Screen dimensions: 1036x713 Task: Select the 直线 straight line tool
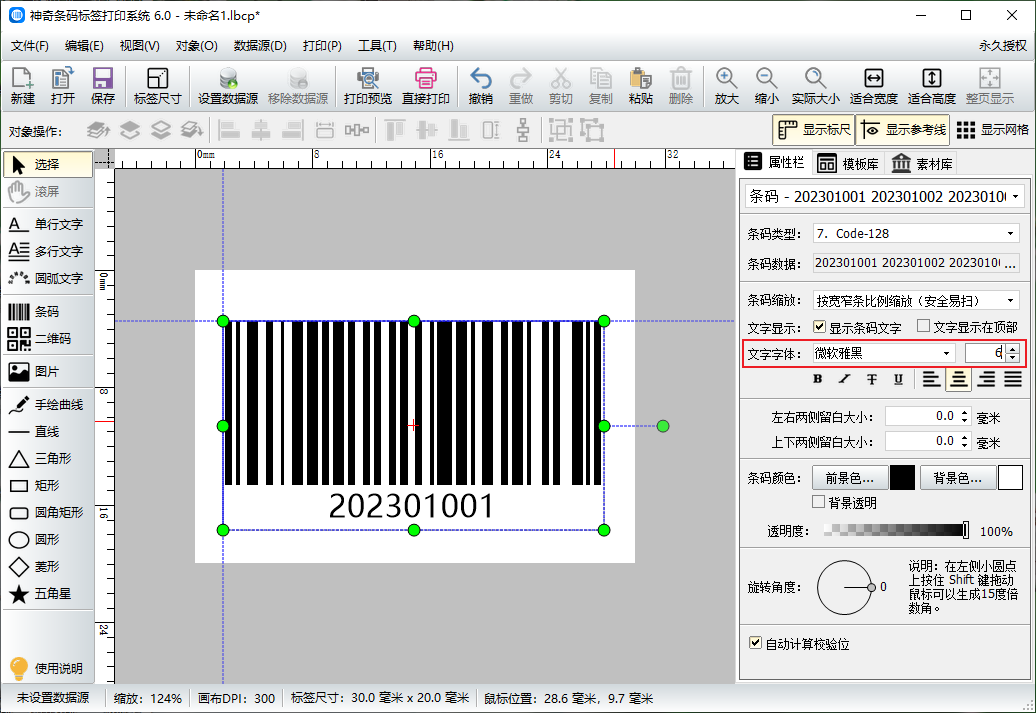47,432
